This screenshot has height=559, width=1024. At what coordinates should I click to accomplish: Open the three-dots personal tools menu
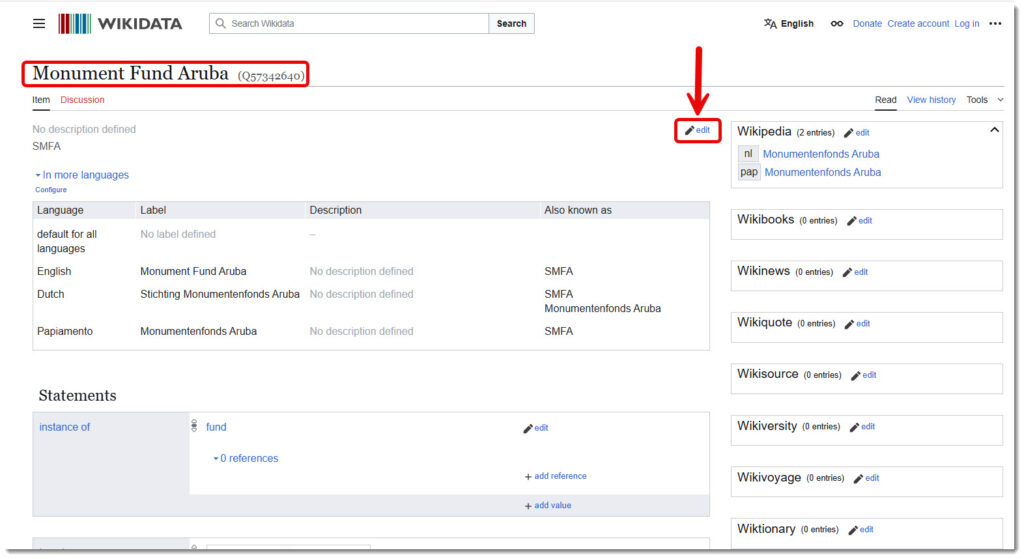(x=995, y=24)
